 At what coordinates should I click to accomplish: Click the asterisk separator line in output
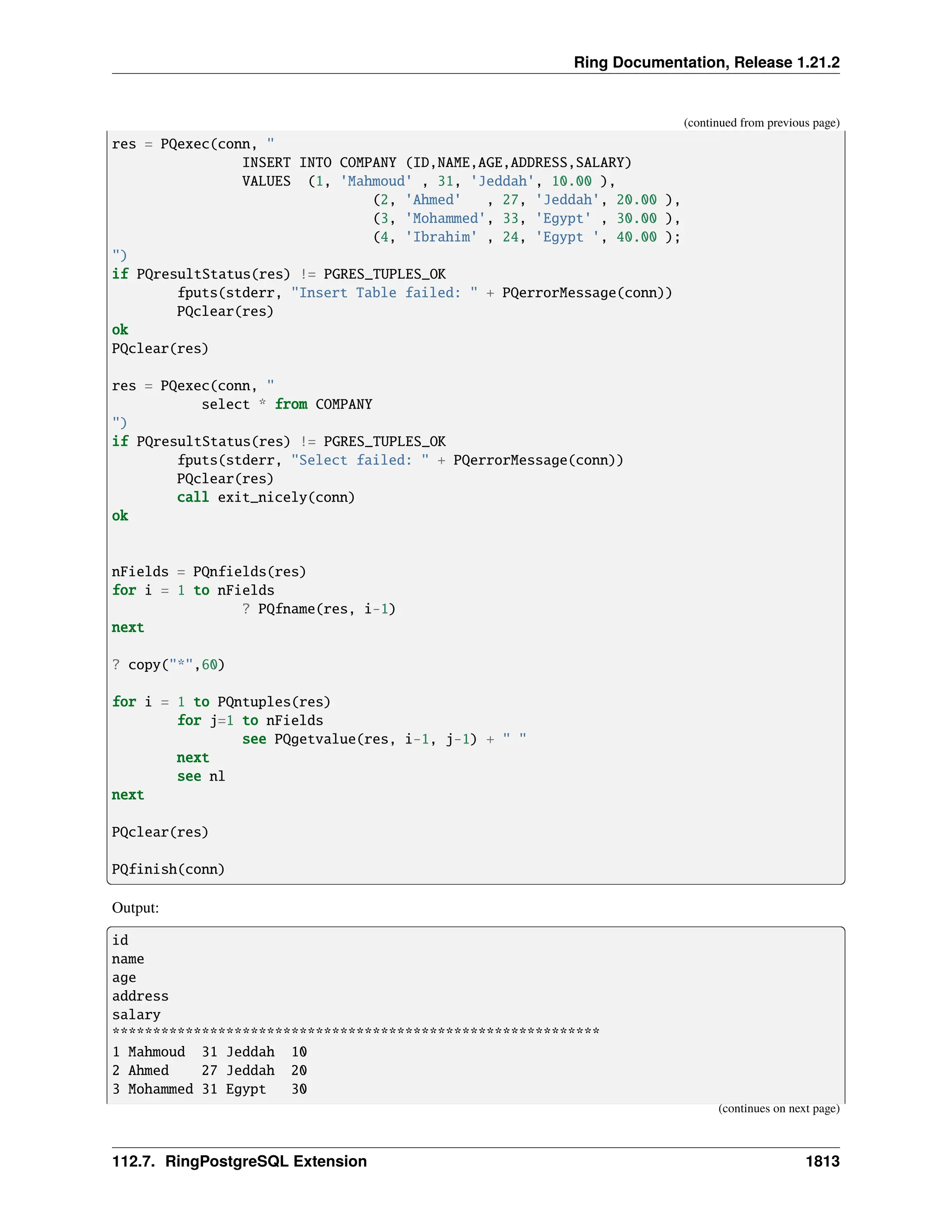point(355,1032)
